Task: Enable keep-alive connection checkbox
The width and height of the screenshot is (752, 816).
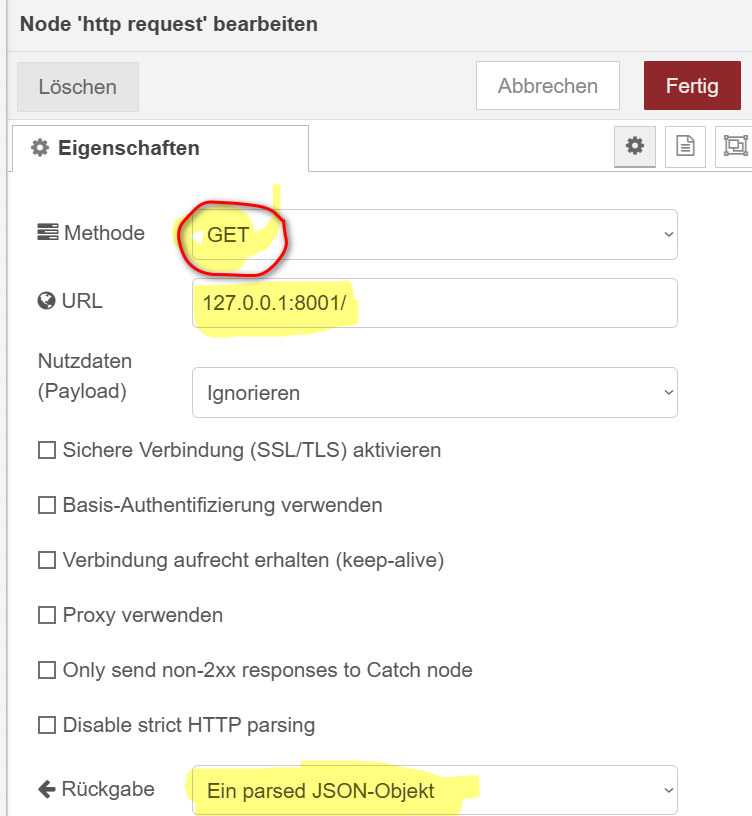Action: [x=47, y=560]
